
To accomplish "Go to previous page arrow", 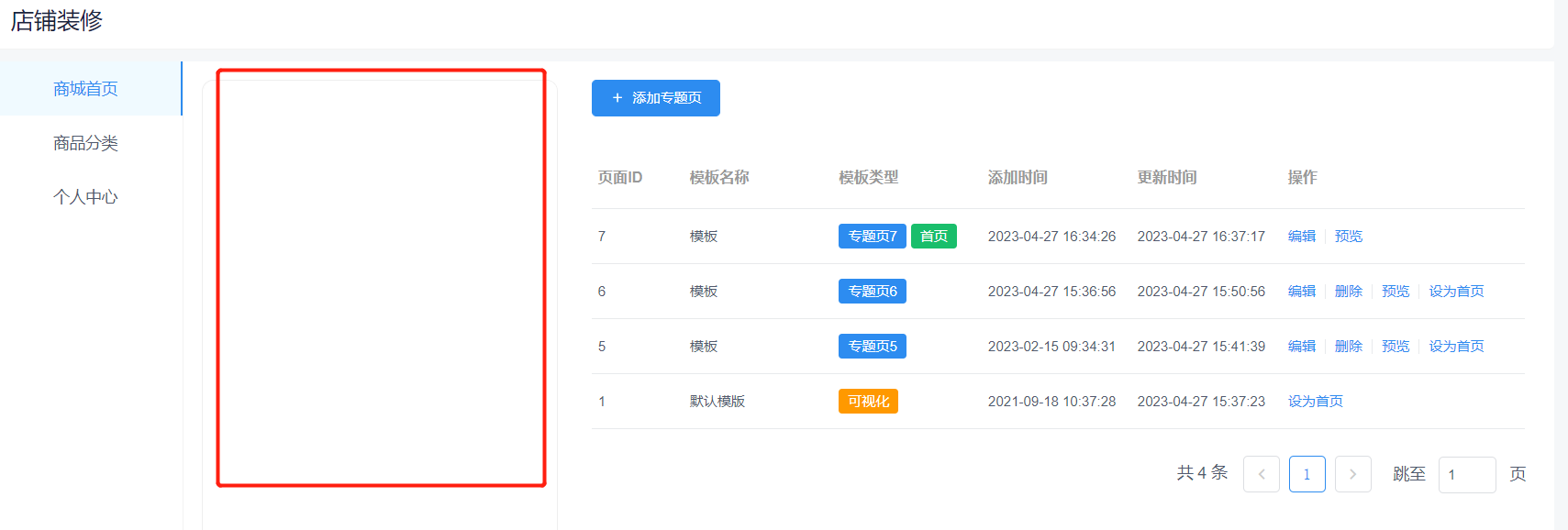I will (1262, 474).
